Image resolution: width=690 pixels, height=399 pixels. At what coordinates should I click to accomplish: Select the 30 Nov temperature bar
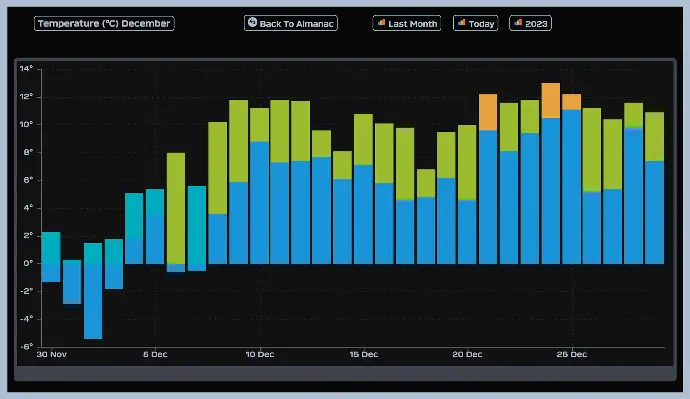coord(51,257)
